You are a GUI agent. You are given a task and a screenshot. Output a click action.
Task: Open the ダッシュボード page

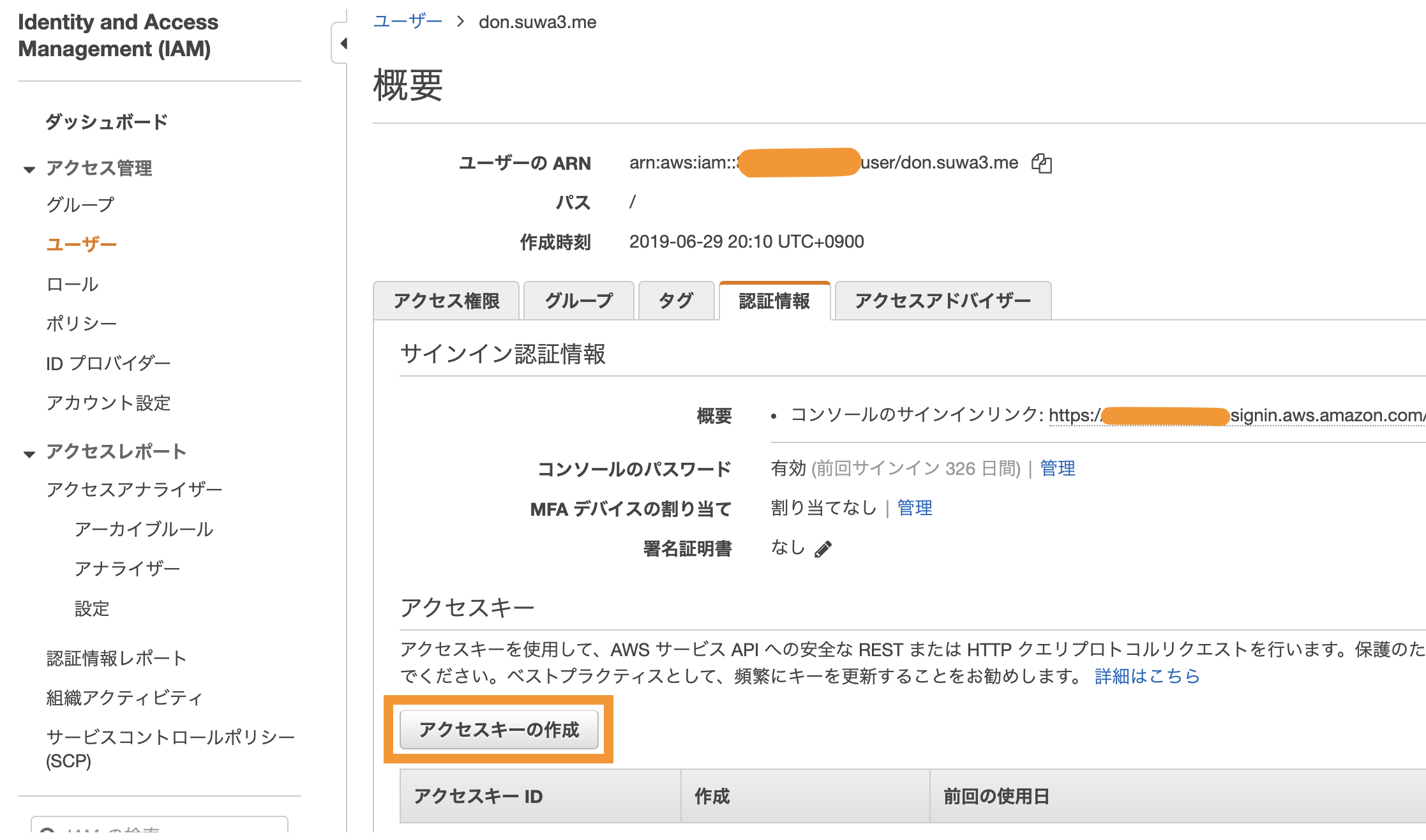click(x=107, y=121)
